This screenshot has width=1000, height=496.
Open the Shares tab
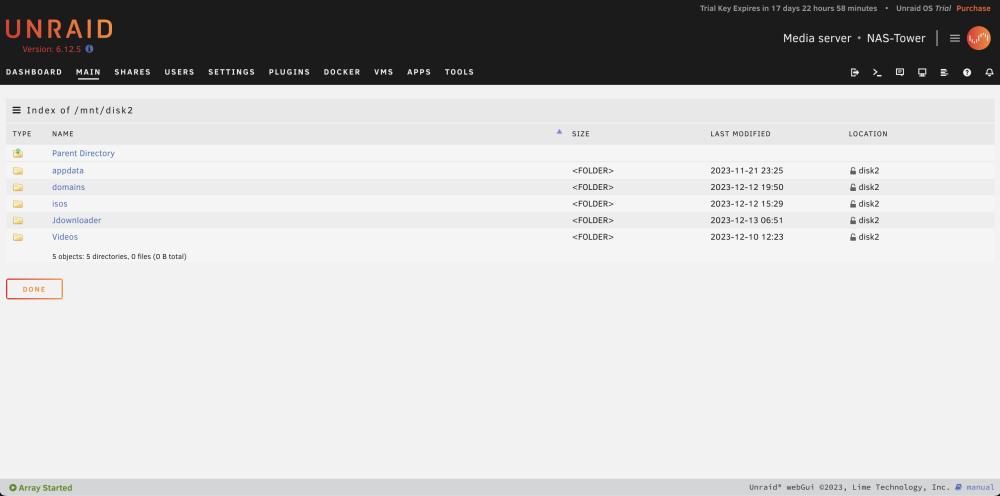click(133, 72)
